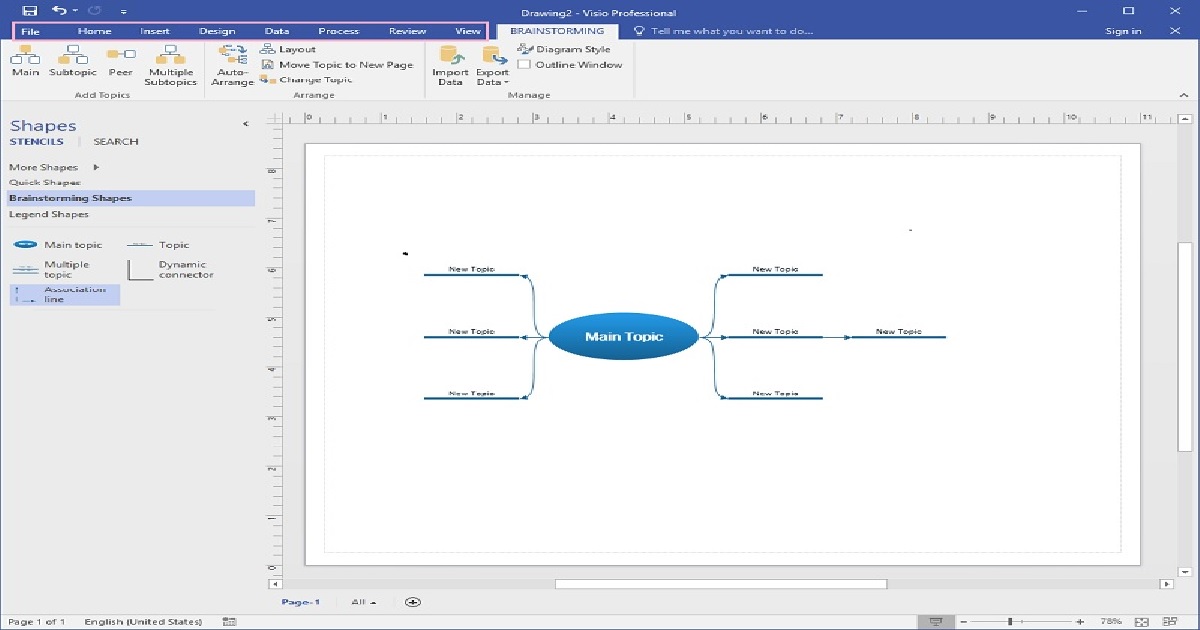Screen dimensions: 1200x630
Task: Click the Subtopic ribbon icon
Action: [x=73, y=61]
